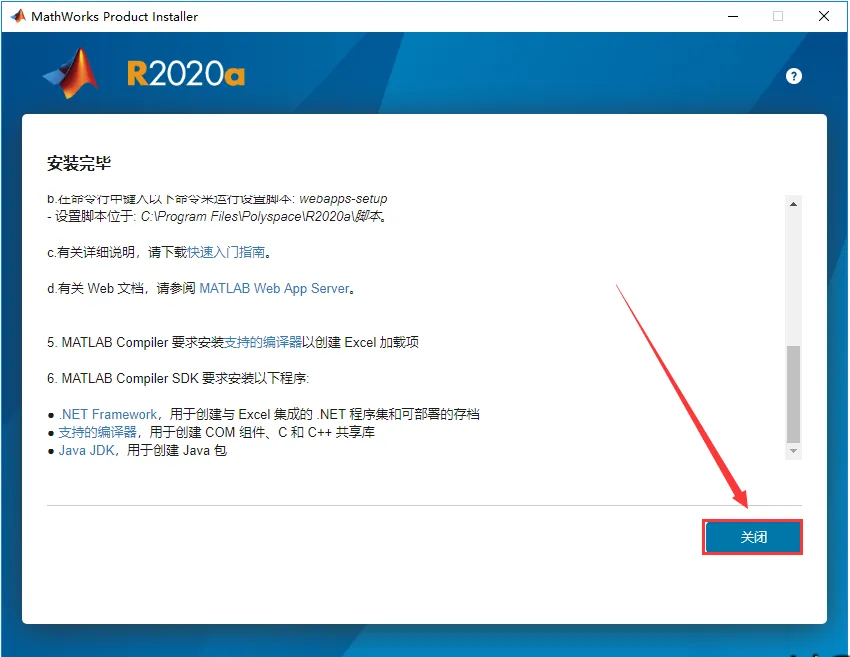Minimize the Product Installer window
Viewport: 850px width, 657px height.
[x=733, y=16]
